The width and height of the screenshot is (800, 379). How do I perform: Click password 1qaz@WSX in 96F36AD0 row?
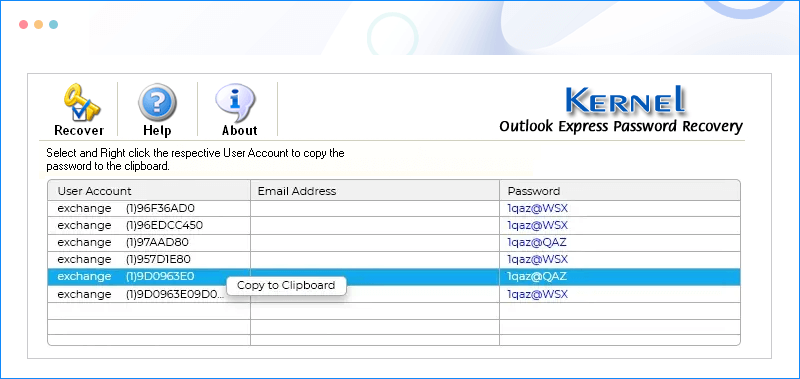[x=537, y=208]
